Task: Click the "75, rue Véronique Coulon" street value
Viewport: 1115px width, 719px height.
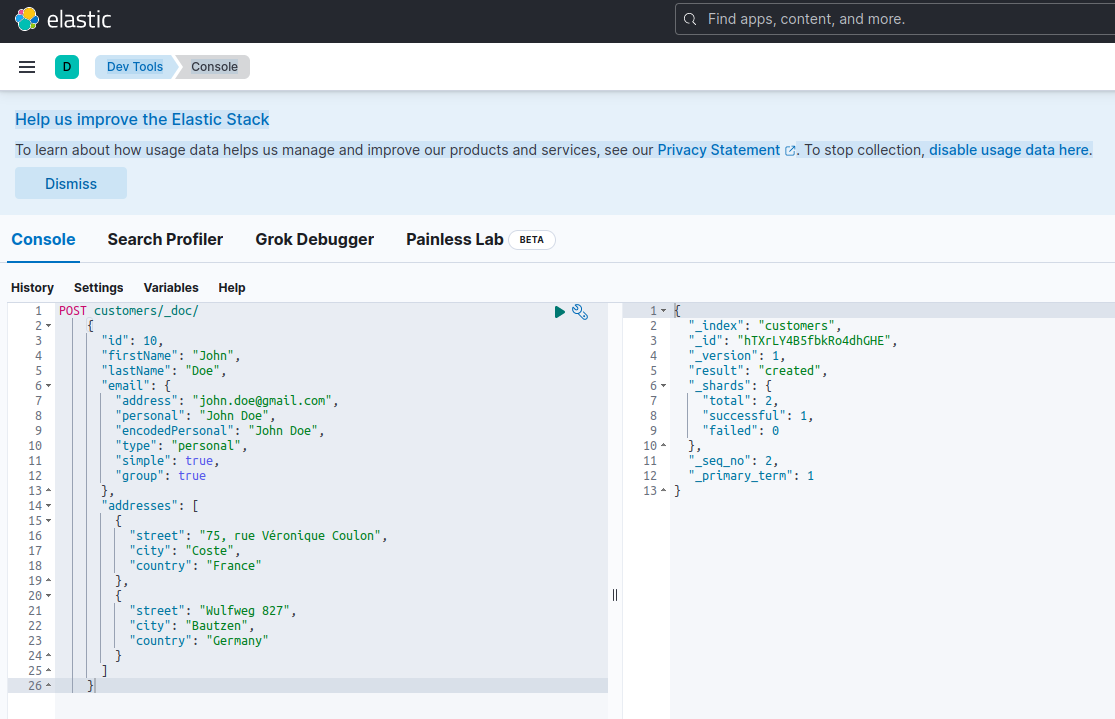Action: (x=290, y=536)
